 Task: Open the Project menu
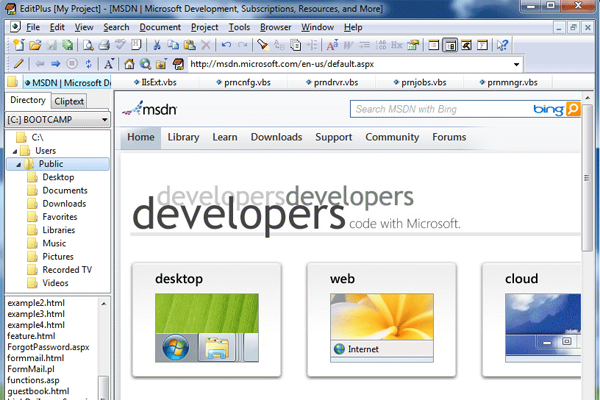tap(205, 27)
